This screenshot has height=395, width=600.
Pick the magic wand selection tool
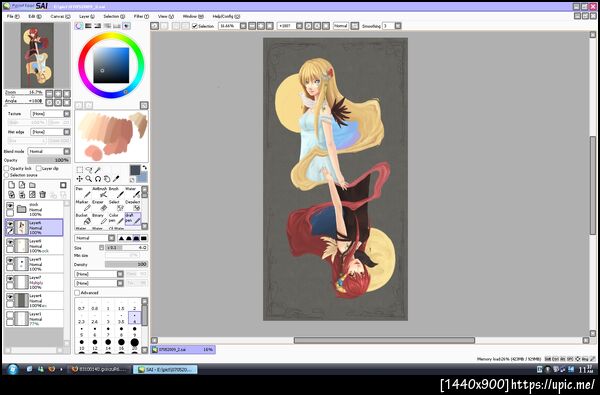(x=98, y=170)
